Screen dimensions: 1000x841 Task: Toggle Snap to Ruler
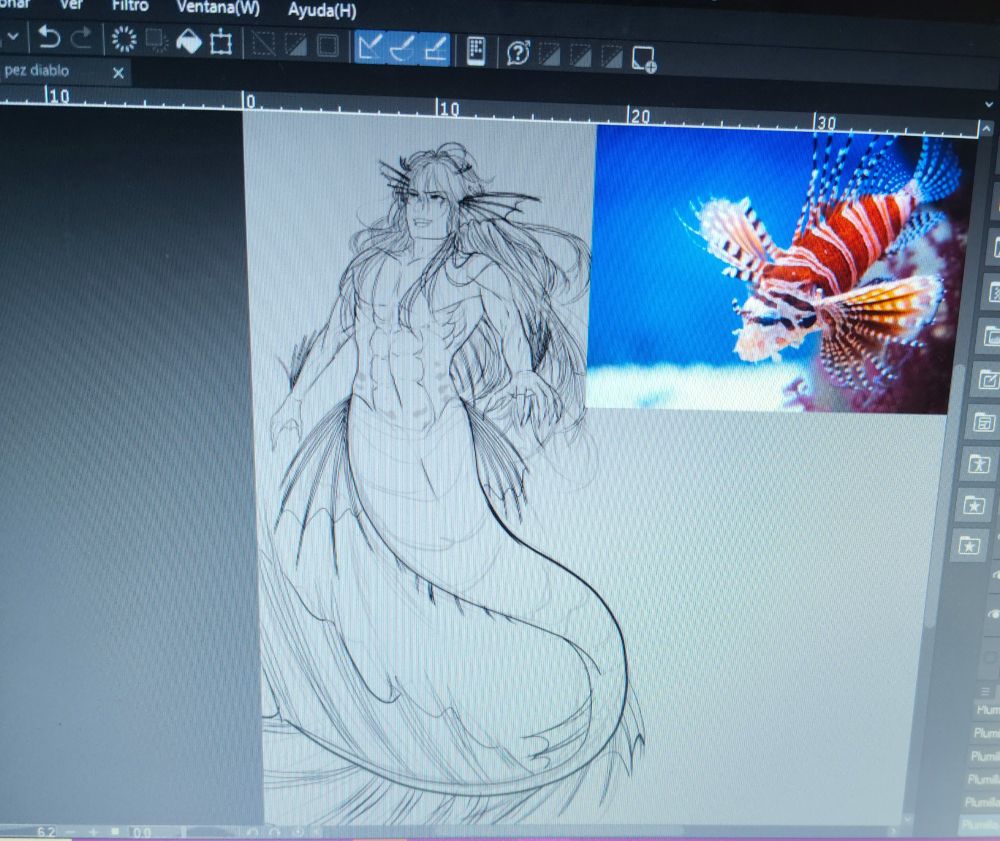pos(371,48)
